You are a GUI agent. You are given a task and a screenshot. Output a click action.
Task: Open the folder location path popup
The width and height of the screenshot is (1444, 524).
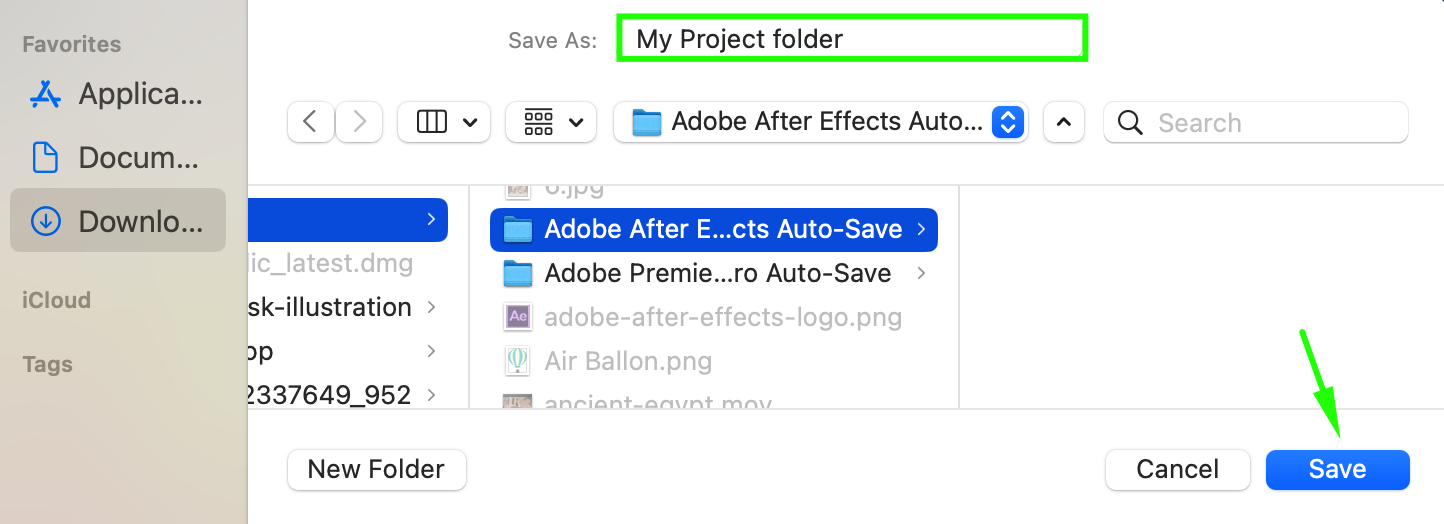(821, 122)
